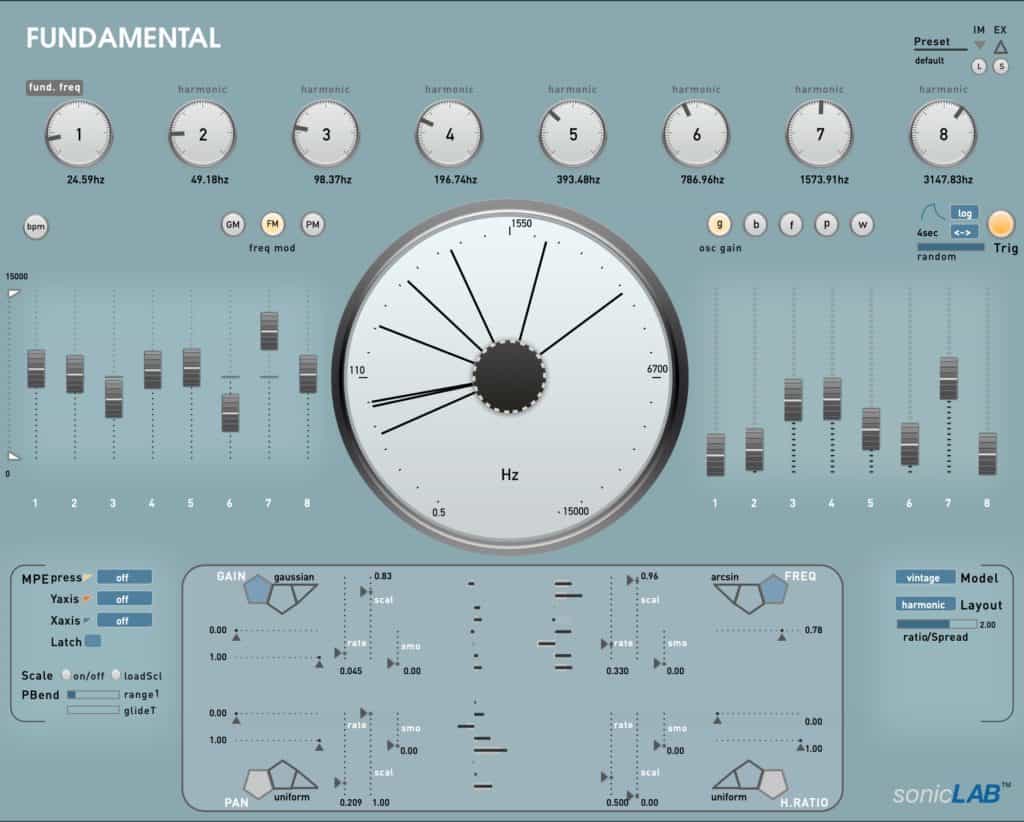
Task: Click the GAIN scal slider arrow at 0.83
Action: tap(364, 592)
